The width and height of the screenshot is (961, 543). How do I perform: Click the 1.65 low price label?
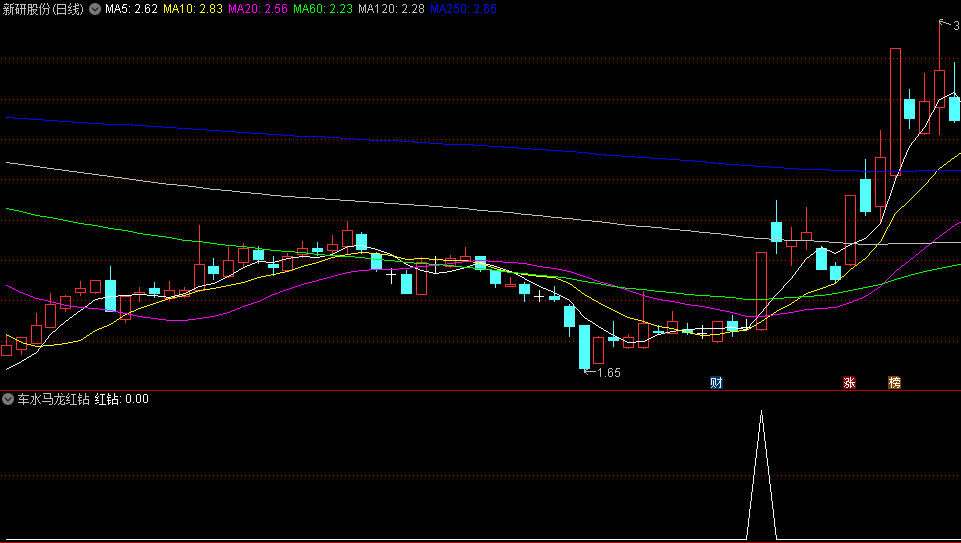(609, 373)
